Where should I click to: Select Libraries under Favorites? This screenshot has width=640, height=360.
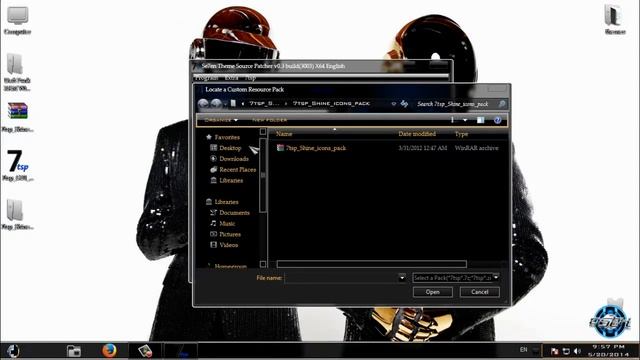227,180
